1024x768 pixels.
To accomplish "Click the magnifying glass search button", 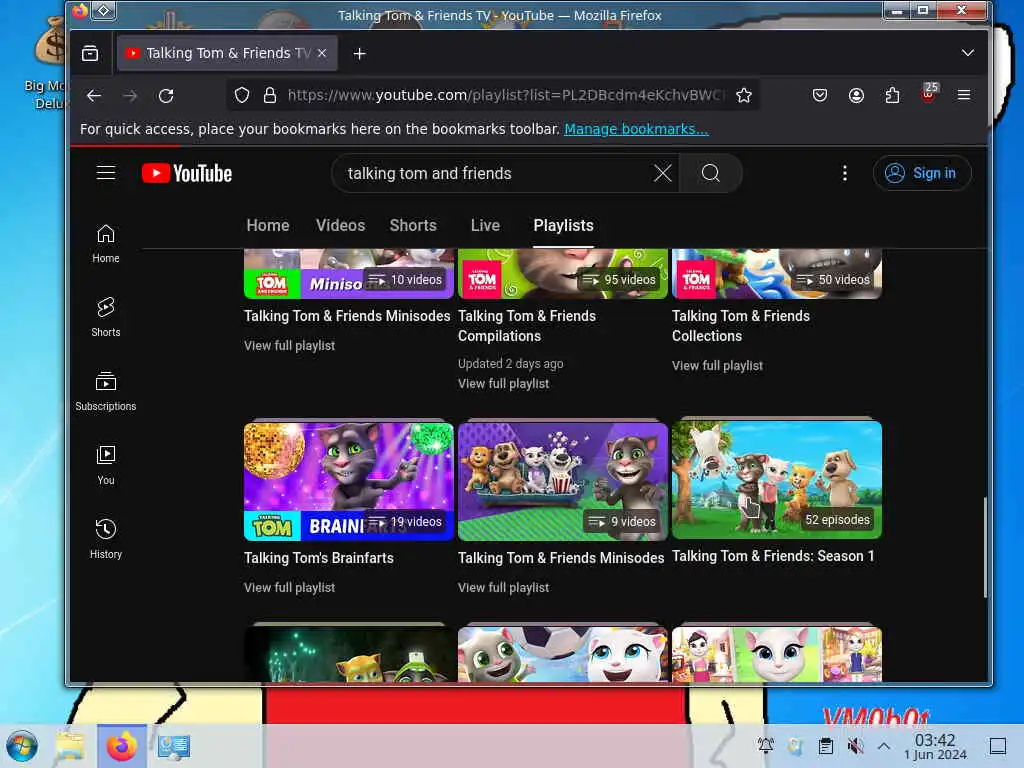I will pos(711,173).
